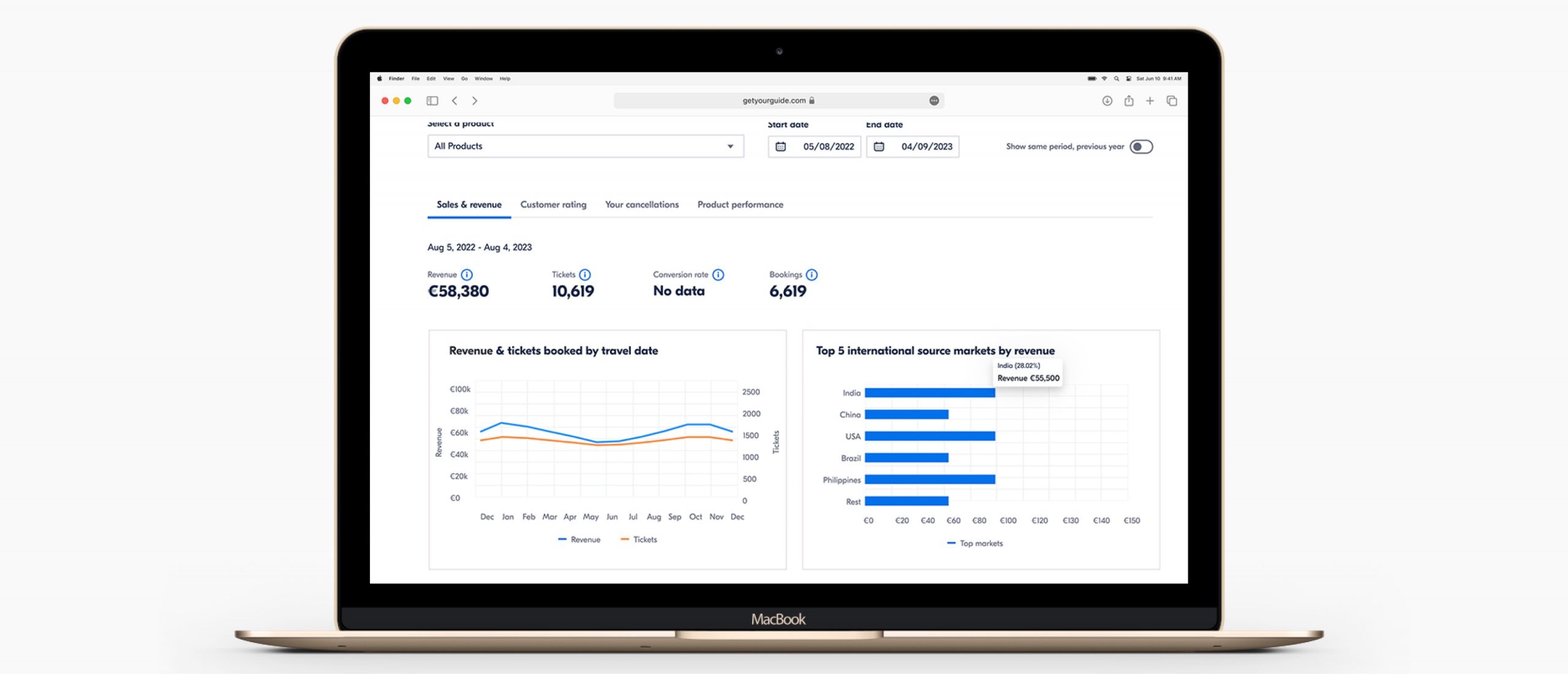Click the Tickets info icon

pyautogui.click(x=585, y=275)
